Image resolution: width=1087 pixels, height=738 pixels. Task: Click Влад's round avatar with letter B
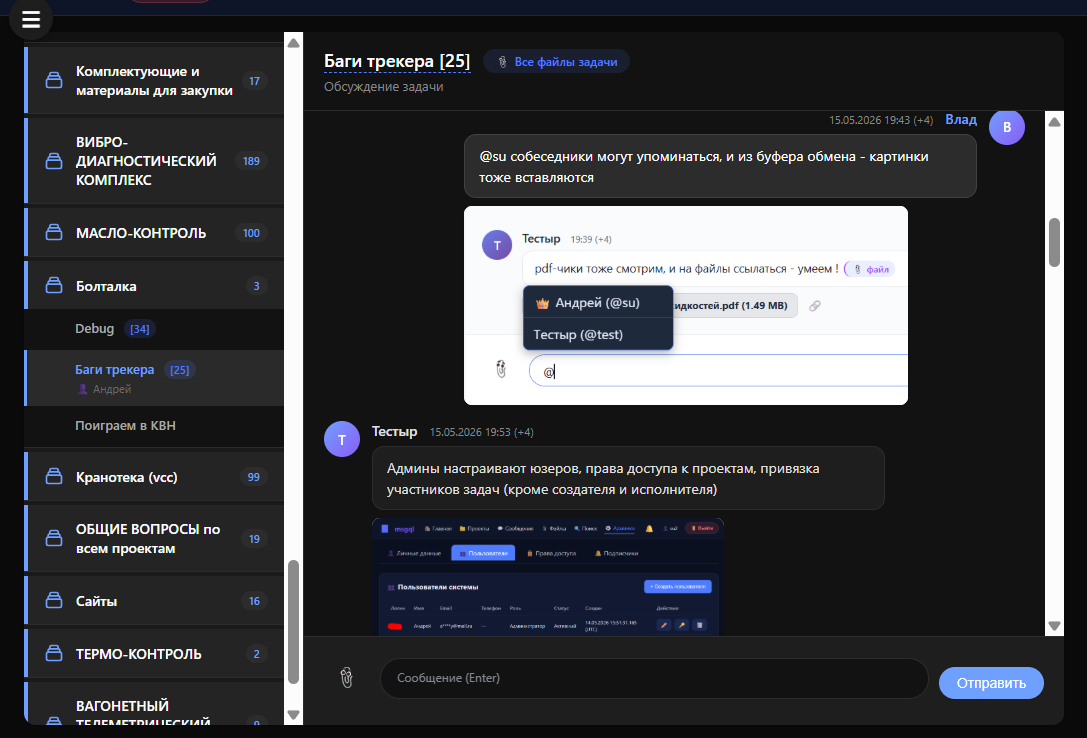[1007, 127]
